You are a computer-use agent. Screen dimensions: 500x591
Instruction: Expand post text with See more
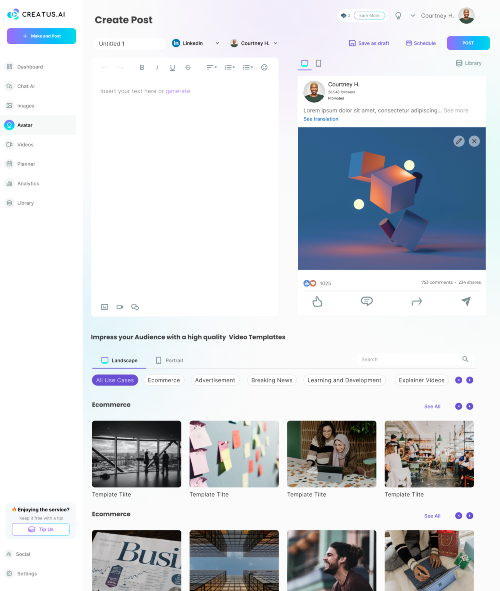(456, 110)
